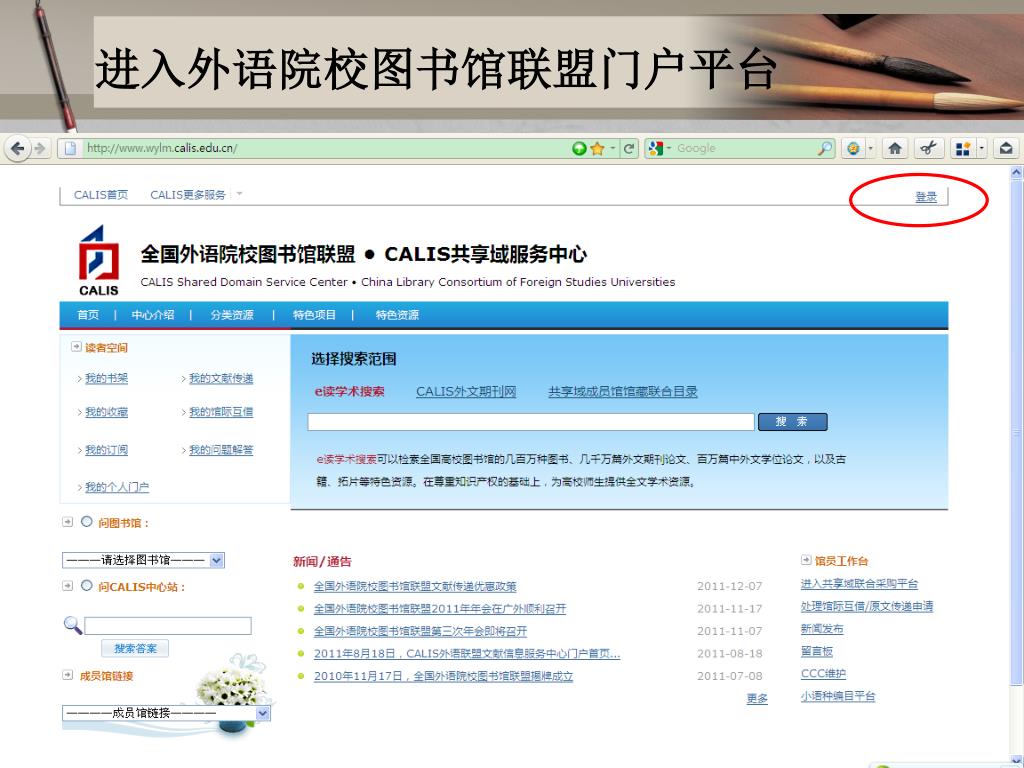
Task: Click the browser forward arrow
Action: pos(40,148)
